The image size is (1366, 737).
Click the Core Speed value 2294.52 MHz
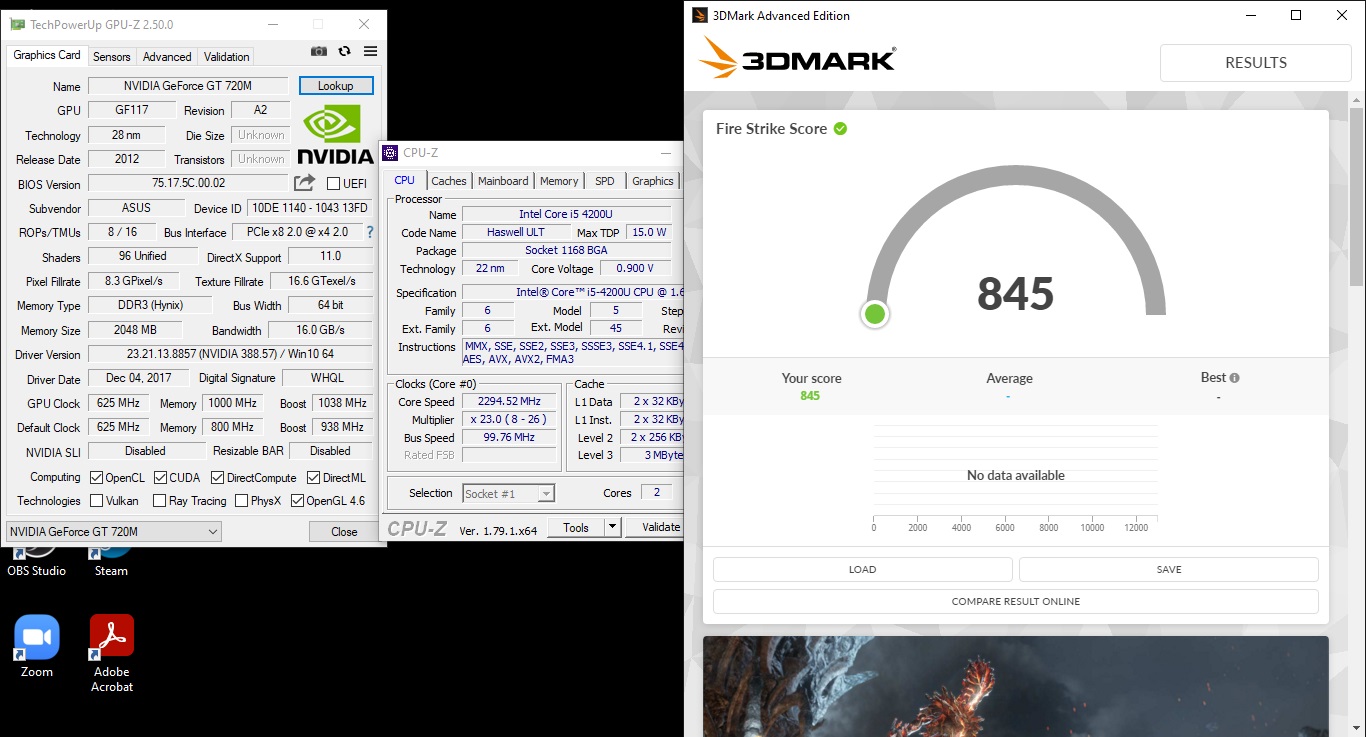tap(509, 401)
